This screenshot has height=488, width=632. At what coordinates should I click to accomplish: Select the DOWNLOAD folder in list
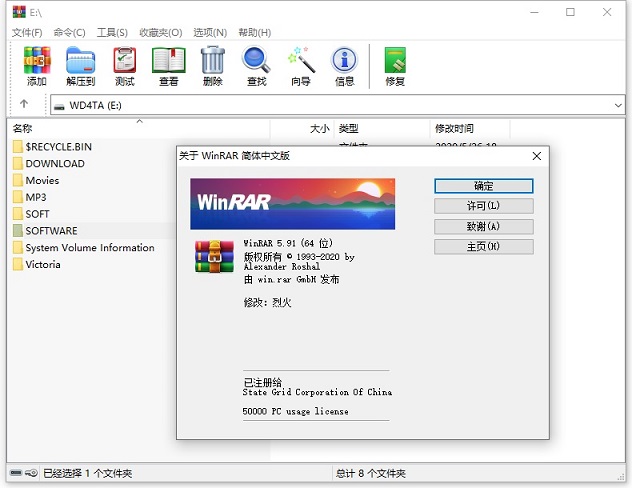coord(55,163)
